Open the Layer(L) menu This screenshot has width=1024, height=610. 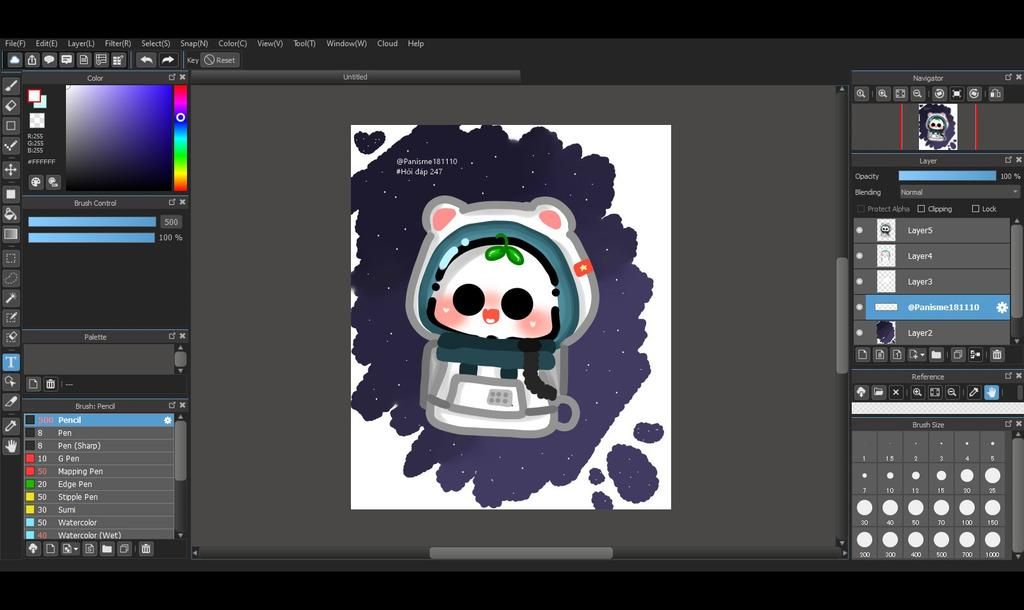coord(81,43)
